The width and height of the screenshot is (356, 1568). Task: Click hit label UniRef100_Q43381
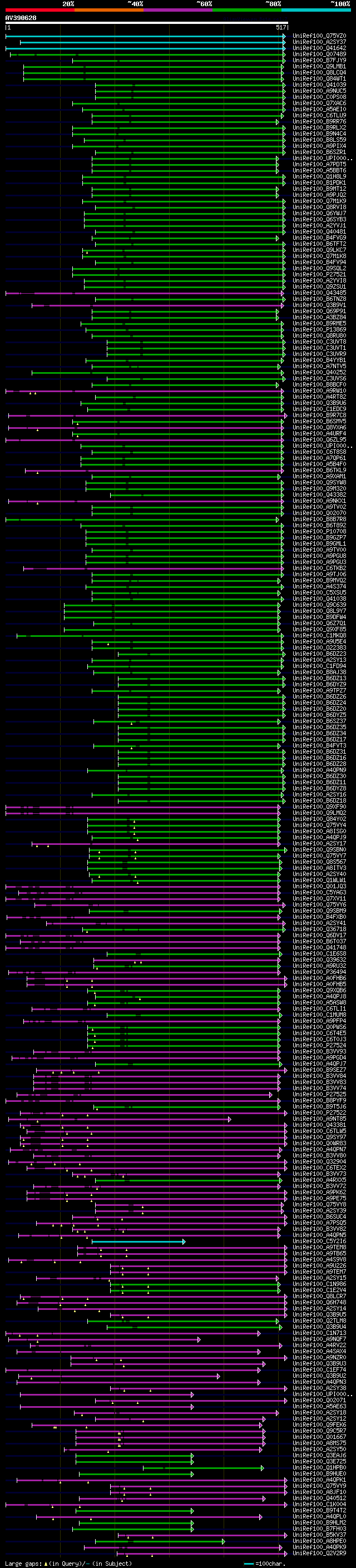[x=319, y=1125]
